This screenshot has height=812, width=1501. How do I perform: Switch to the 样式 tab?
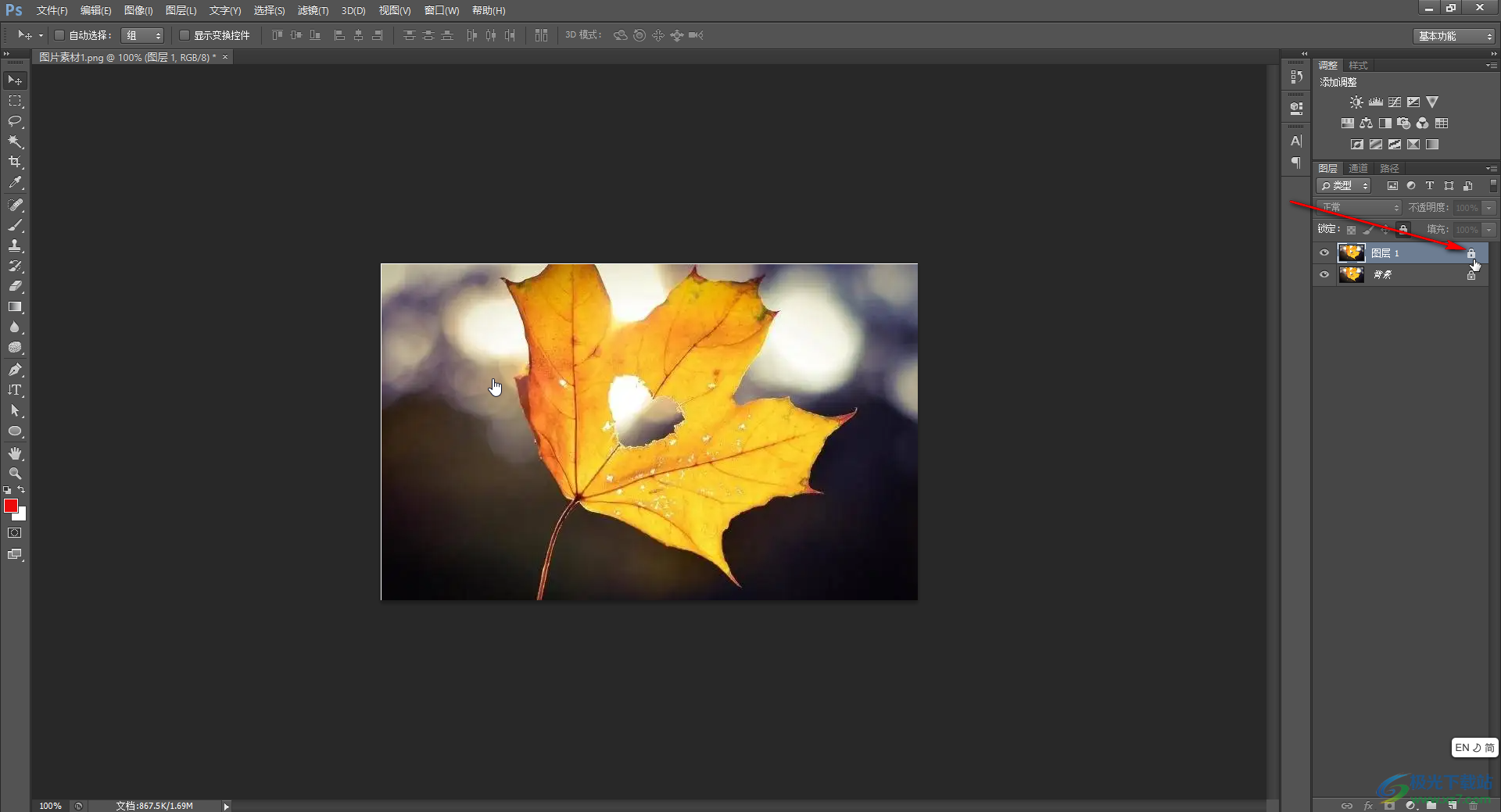pyautogui.click(x=1358, y=65)
